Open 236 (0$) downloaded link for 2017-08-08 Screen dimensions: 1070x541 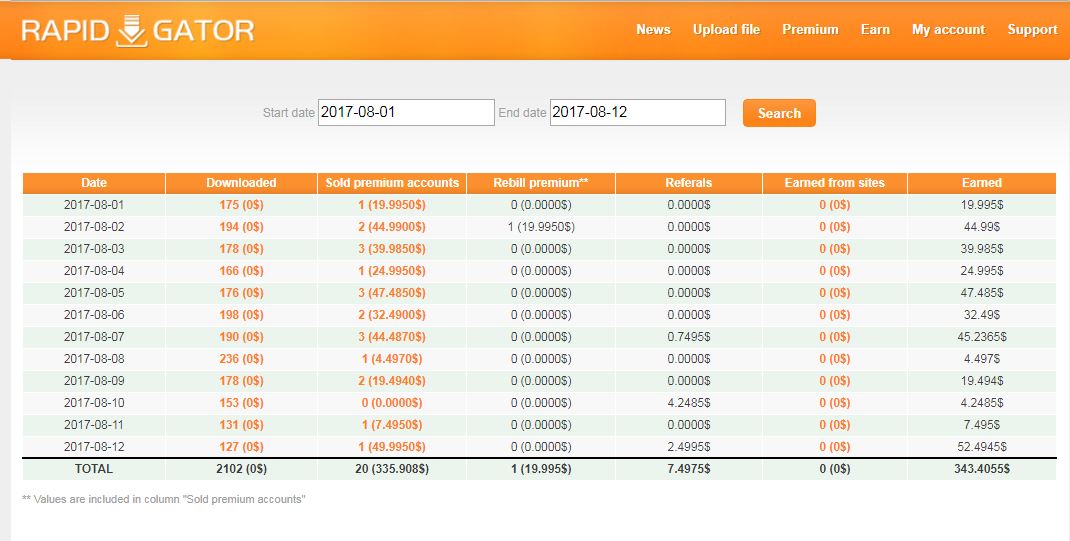[241, 359]
